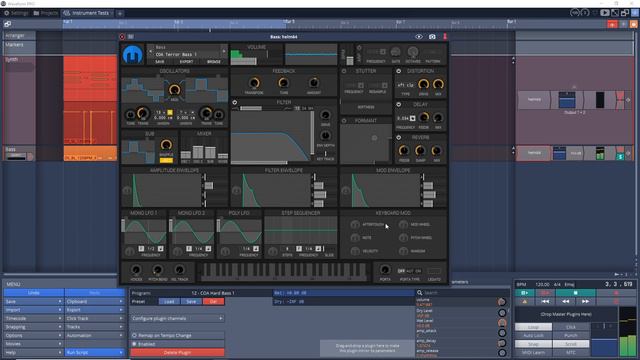The width and height of the screenshot is (640, 360).
Task: Click the Load preset button
Action: [169, 302]
